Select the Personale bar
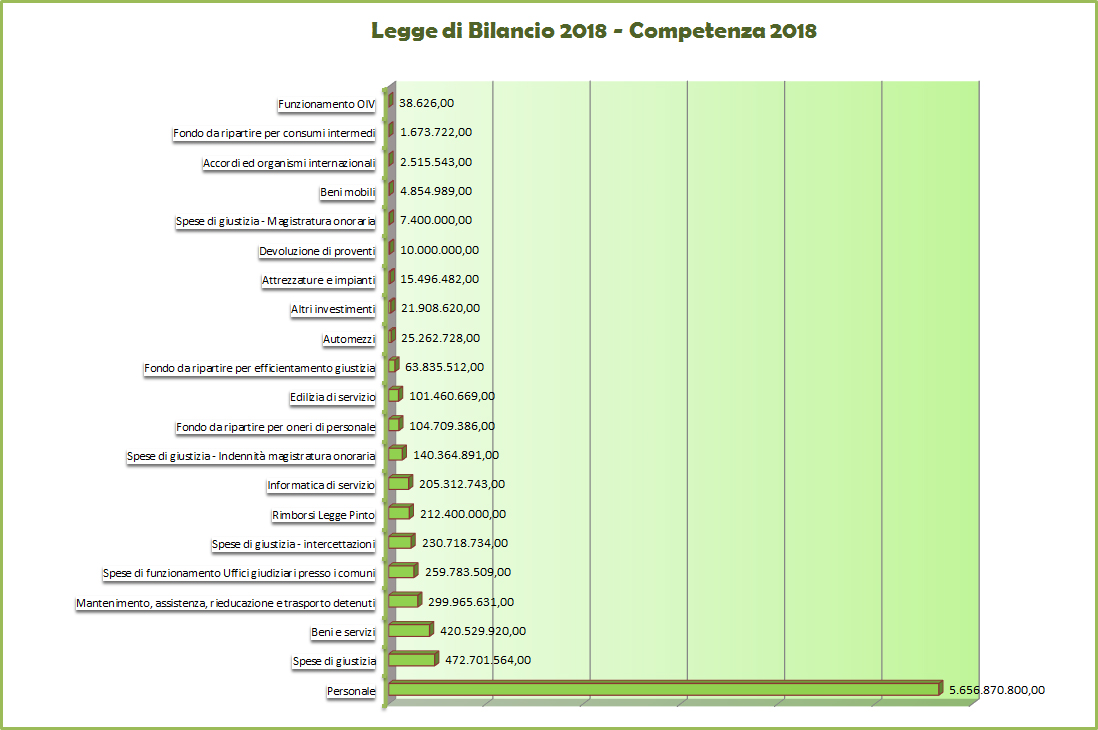The height and width of the screenshot is (730, 1098). [x=660, y=690]
